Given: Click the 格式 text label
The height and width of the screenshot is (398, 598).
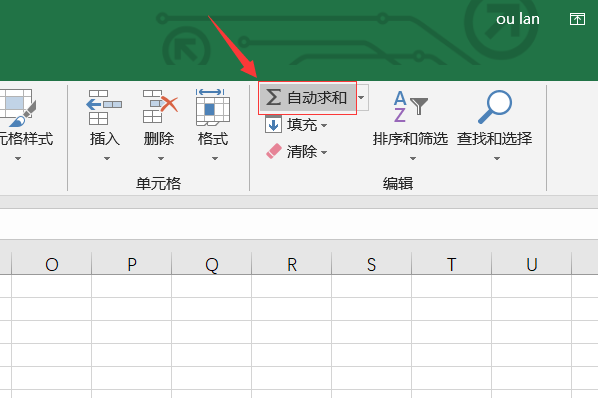Looking at the screenshot, I should (213, 138).
